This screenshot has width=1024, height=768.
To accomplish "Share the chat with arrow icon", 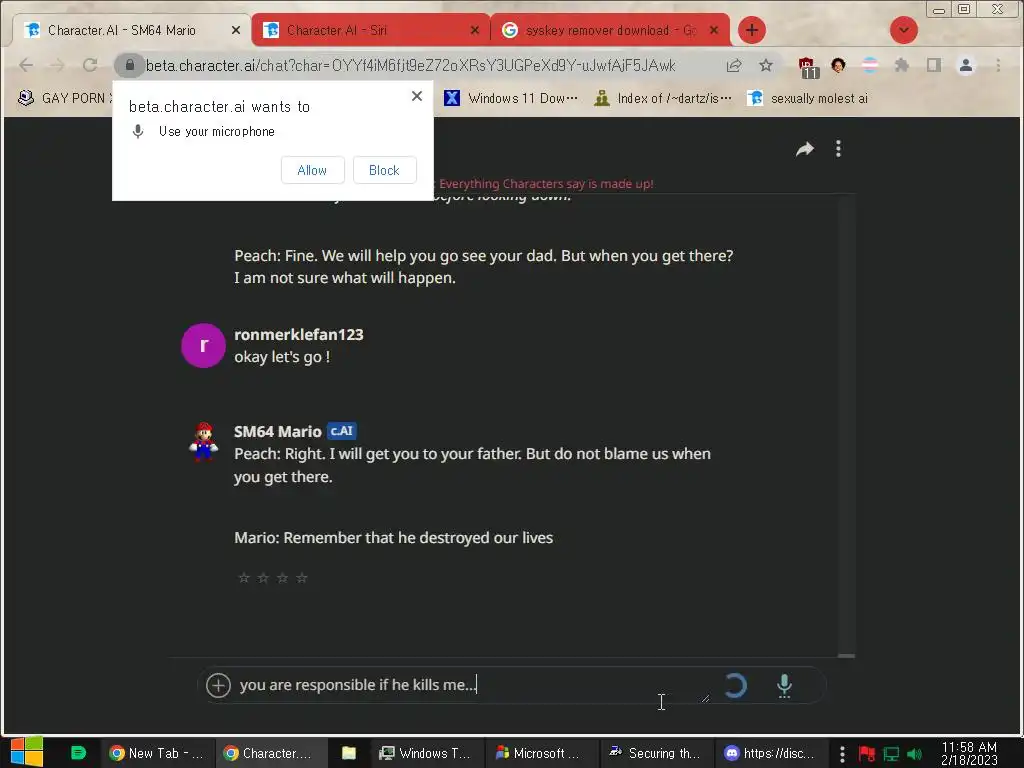I will pos(805,149).
